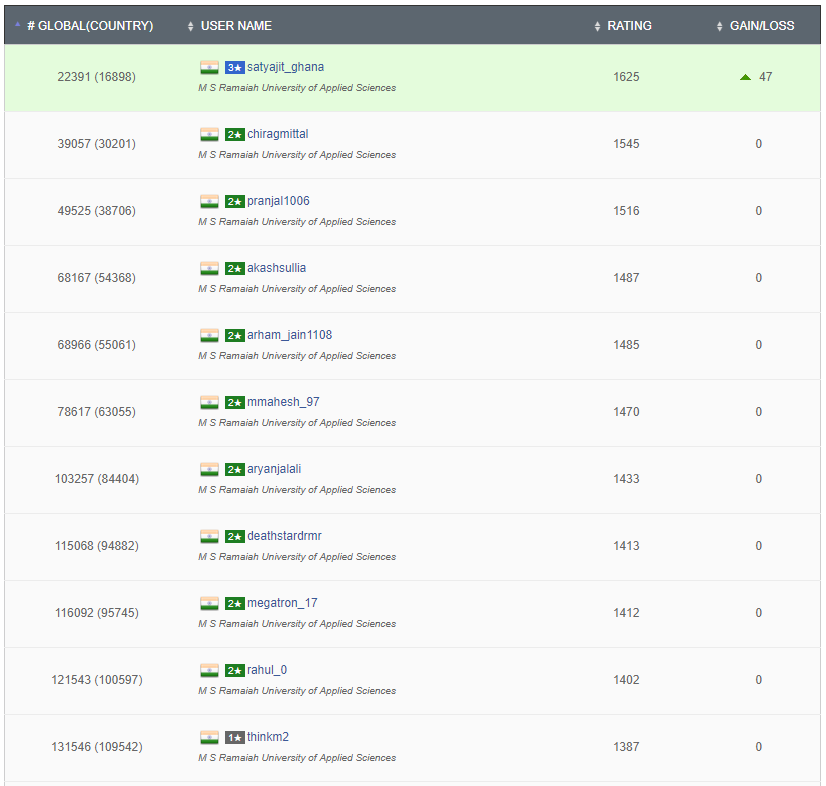Click India flag icon beside deathstardrmr
This screenshot has width=826, height=786.
click(x=209, y=536)
